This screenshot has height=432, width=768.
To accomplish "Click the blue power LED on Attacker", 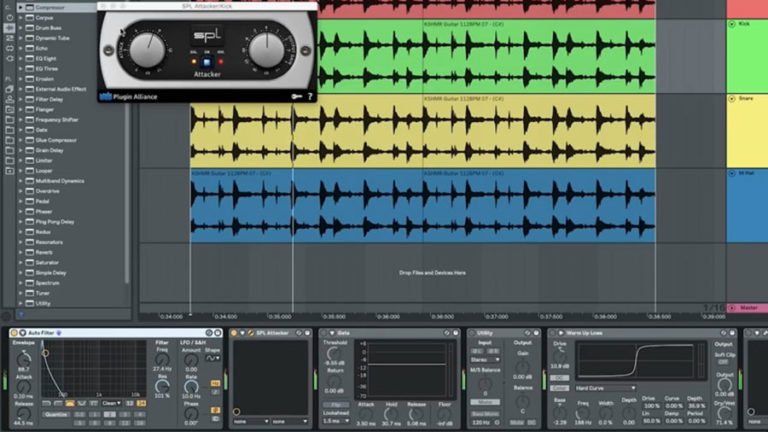I will coord(207,62).
